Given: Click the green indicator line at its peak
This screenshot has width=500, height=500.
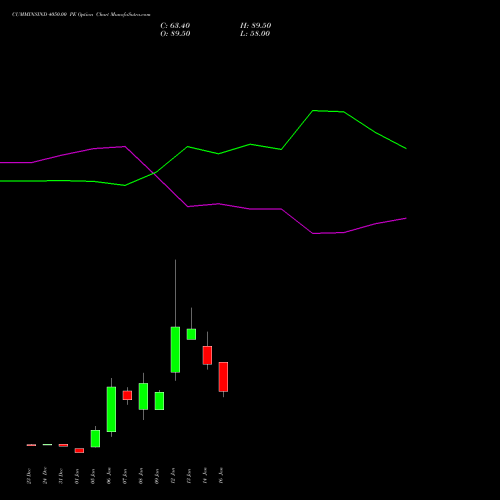Looking at the screenshot, I should (x=313, y=110).
